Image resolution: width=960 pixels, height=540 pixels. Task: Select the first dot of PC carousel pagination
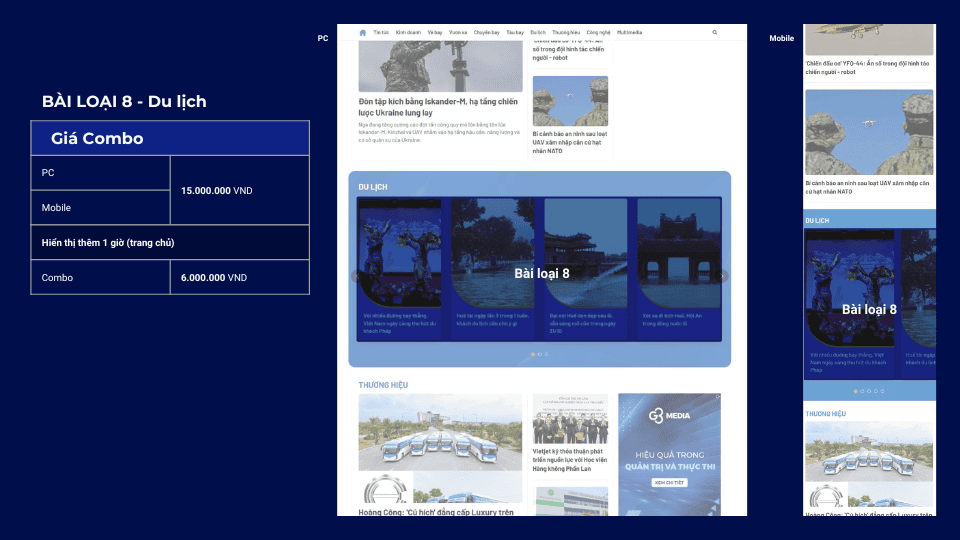[532, 354]
